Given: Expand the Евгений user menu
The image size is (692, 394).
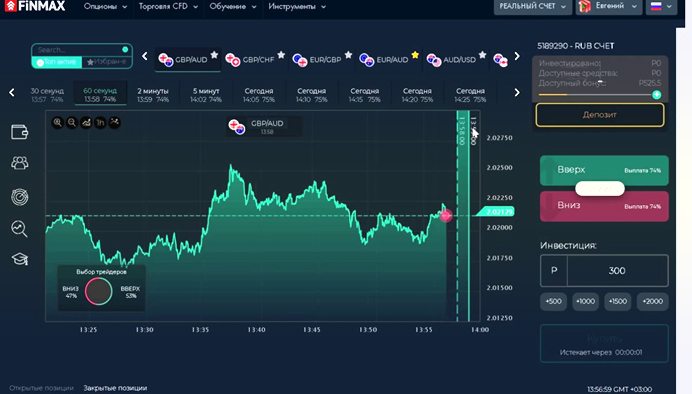Looking at the screenshot, I should click(609, 7).
